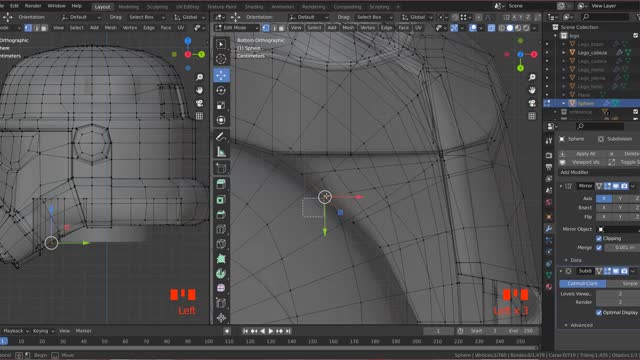Select Catmull-Clark subdivision type

pyautogui.click(x=582, y=283)
